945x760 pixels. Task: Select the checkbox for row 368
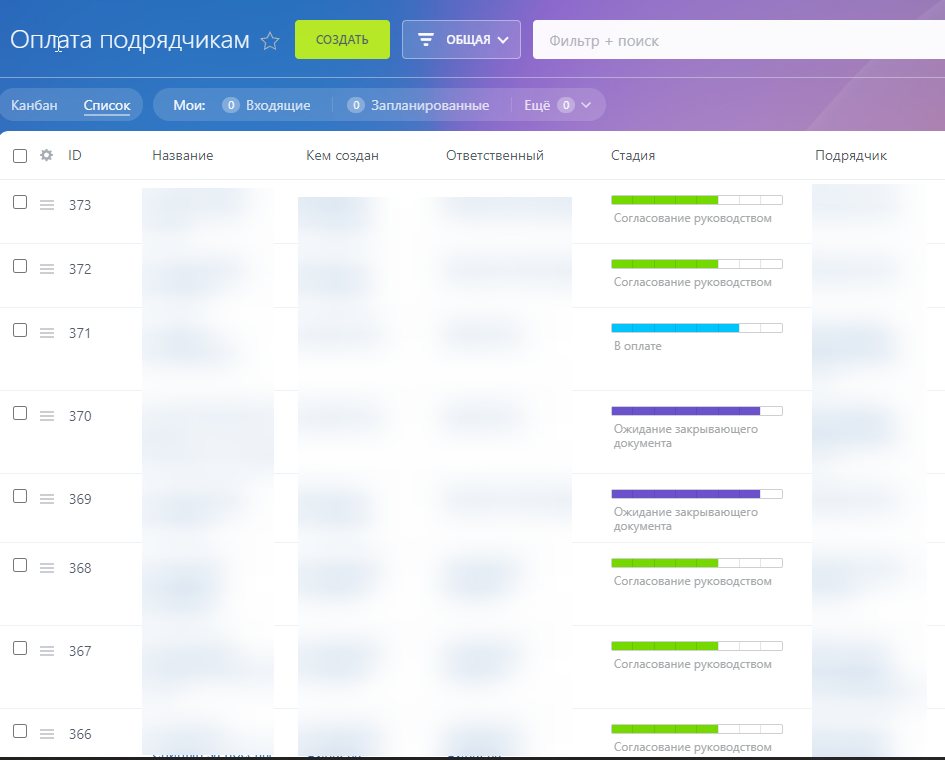pos(20,565)
